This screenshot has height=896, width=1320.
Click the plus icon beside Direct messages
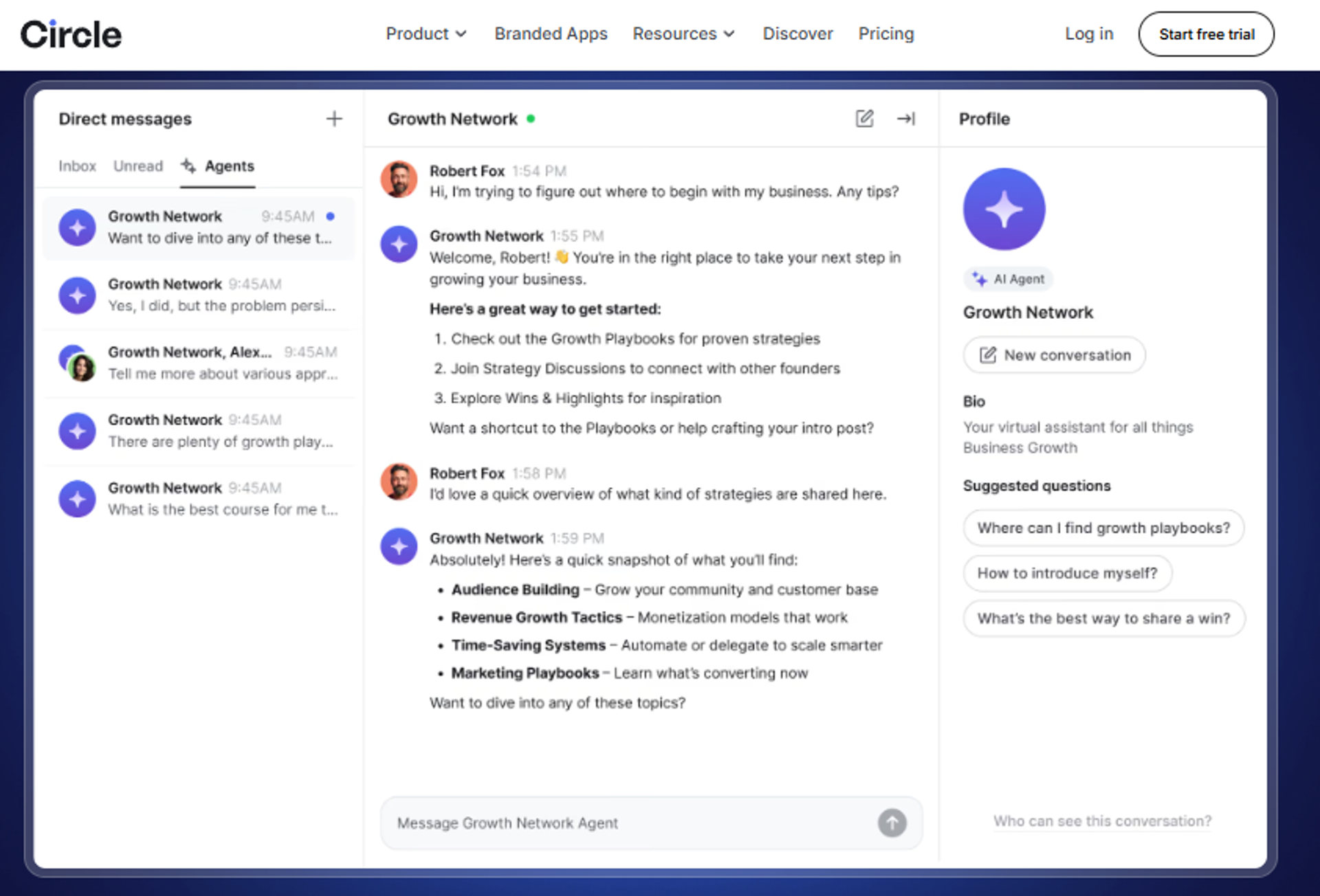click(x=334, y=119)
